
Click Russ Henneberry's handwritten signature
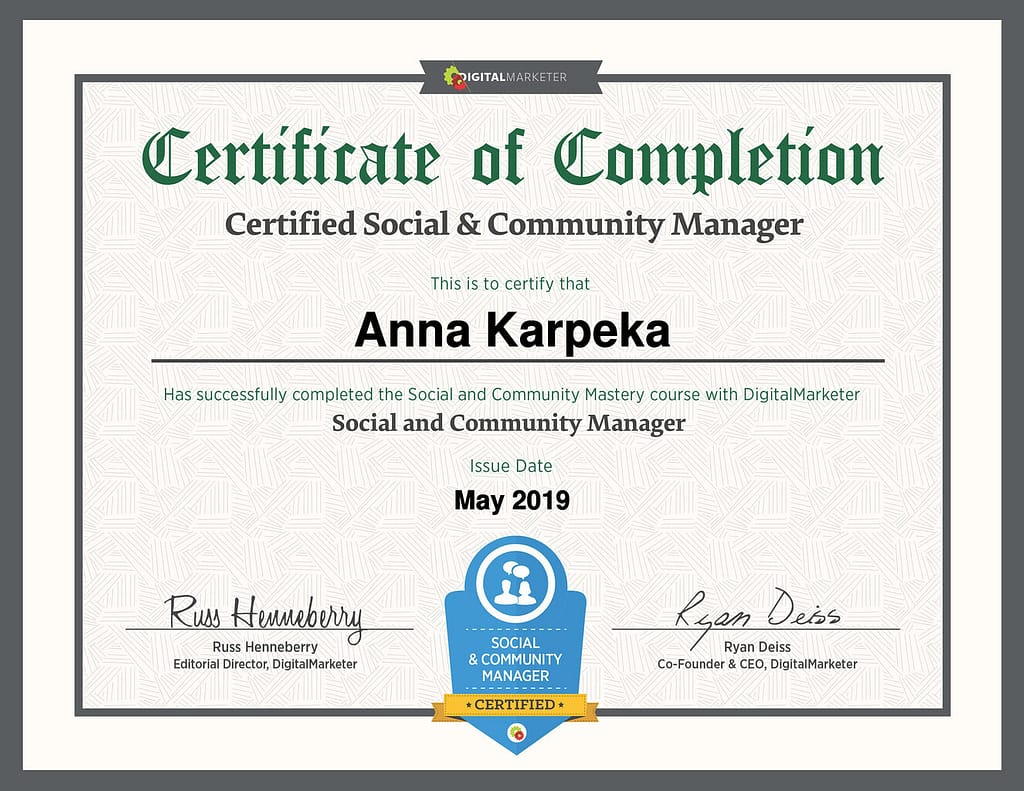point(264,614)
